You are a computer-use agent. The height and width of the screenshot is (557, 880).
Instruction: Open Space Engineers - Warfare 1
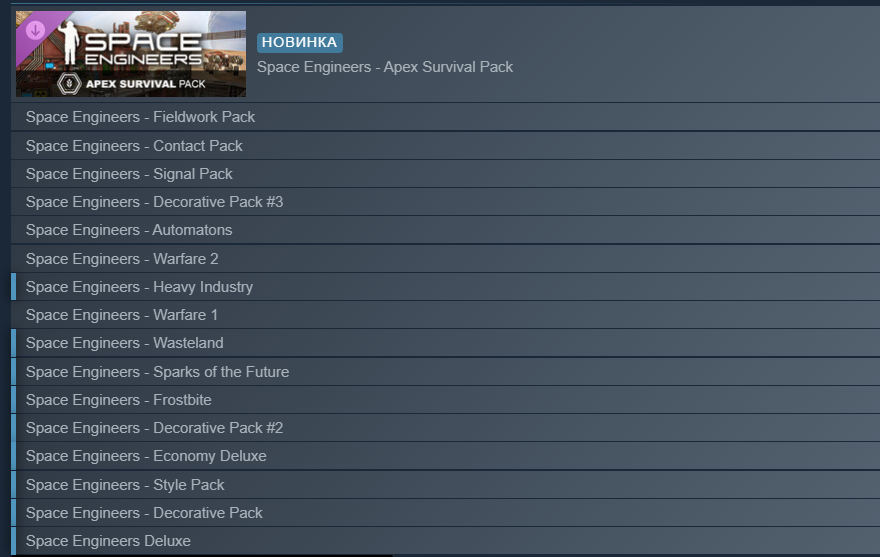tap(446, 314)
